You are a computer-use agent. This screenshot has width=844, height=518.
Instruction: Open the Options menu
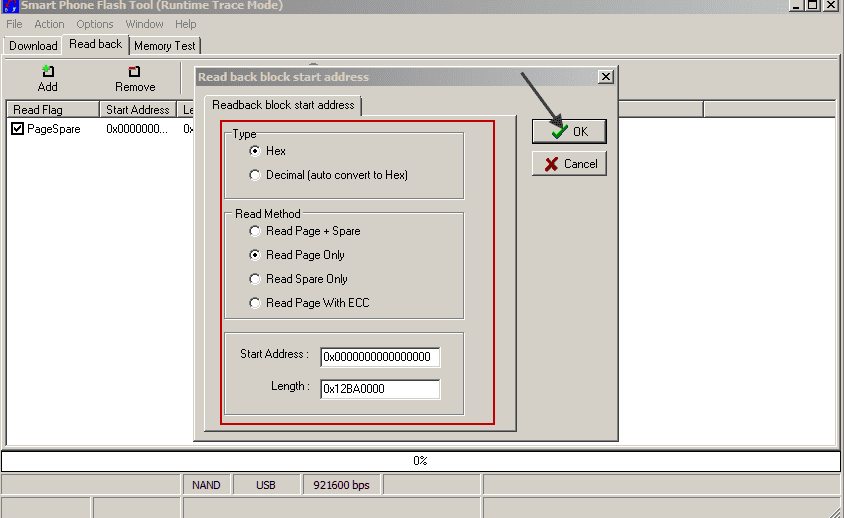pyautogui.click(x=95, y=24)
